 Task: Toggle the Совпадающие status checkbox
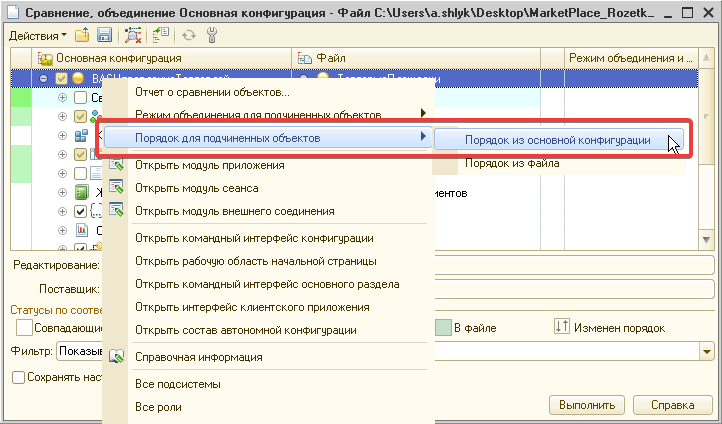click(24, 327)
